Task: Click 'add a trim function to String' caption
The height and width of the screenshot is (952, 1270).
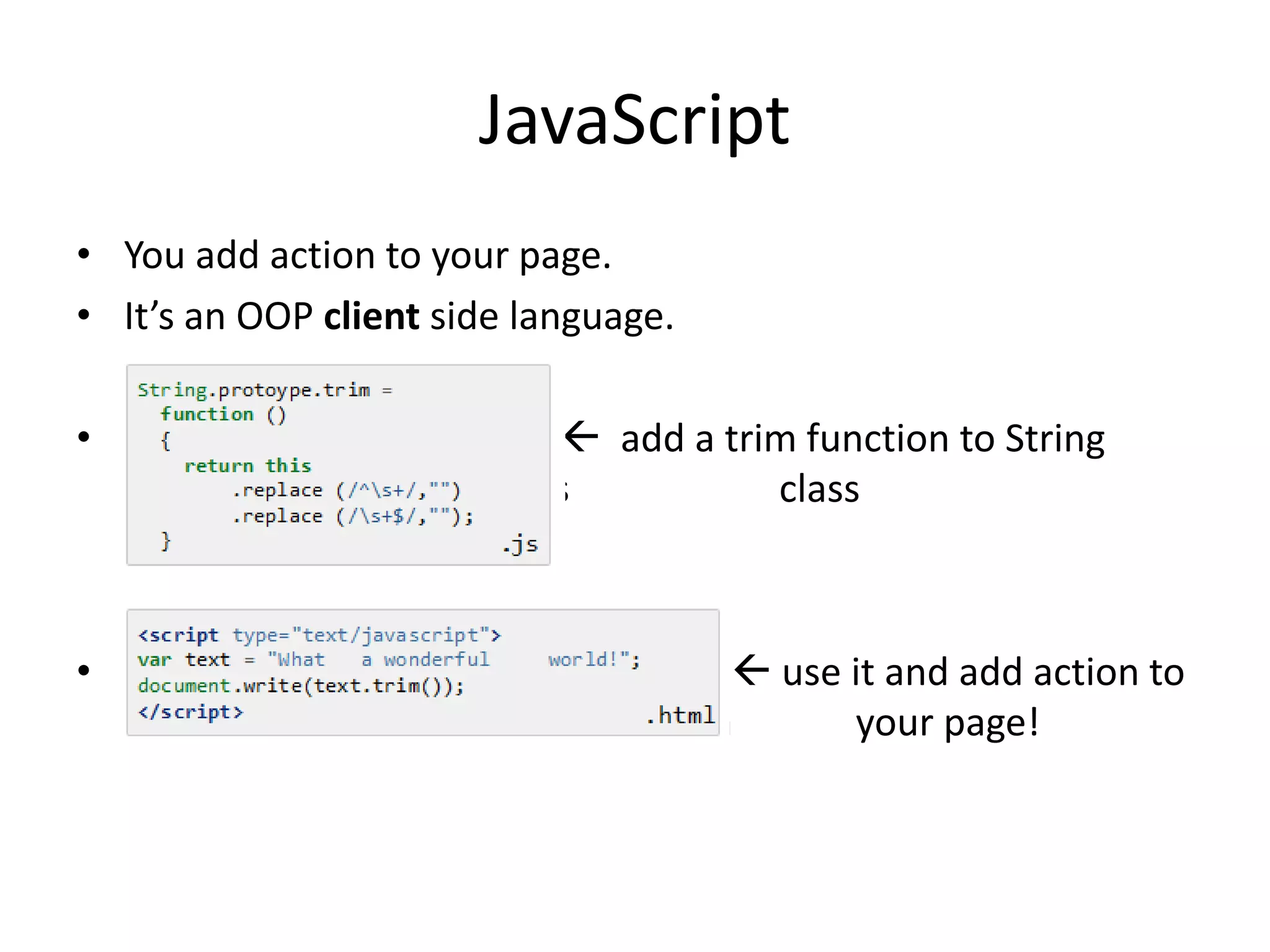Action: click(863, 439)
